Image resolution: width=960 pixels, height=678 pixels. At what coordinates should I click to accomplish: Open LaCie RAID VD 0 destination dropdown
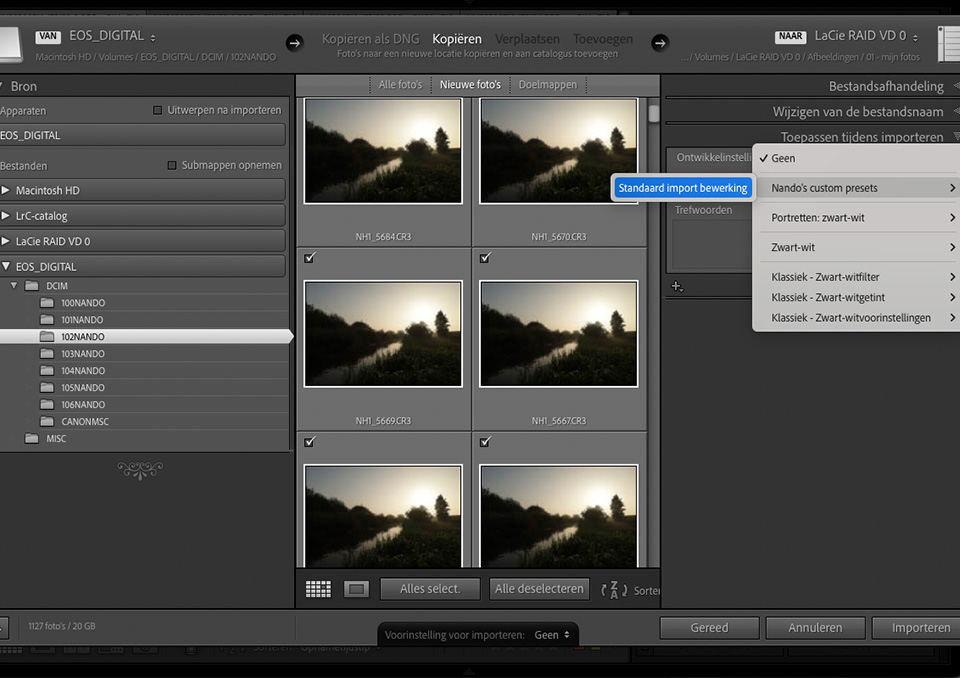coord(866,36)
